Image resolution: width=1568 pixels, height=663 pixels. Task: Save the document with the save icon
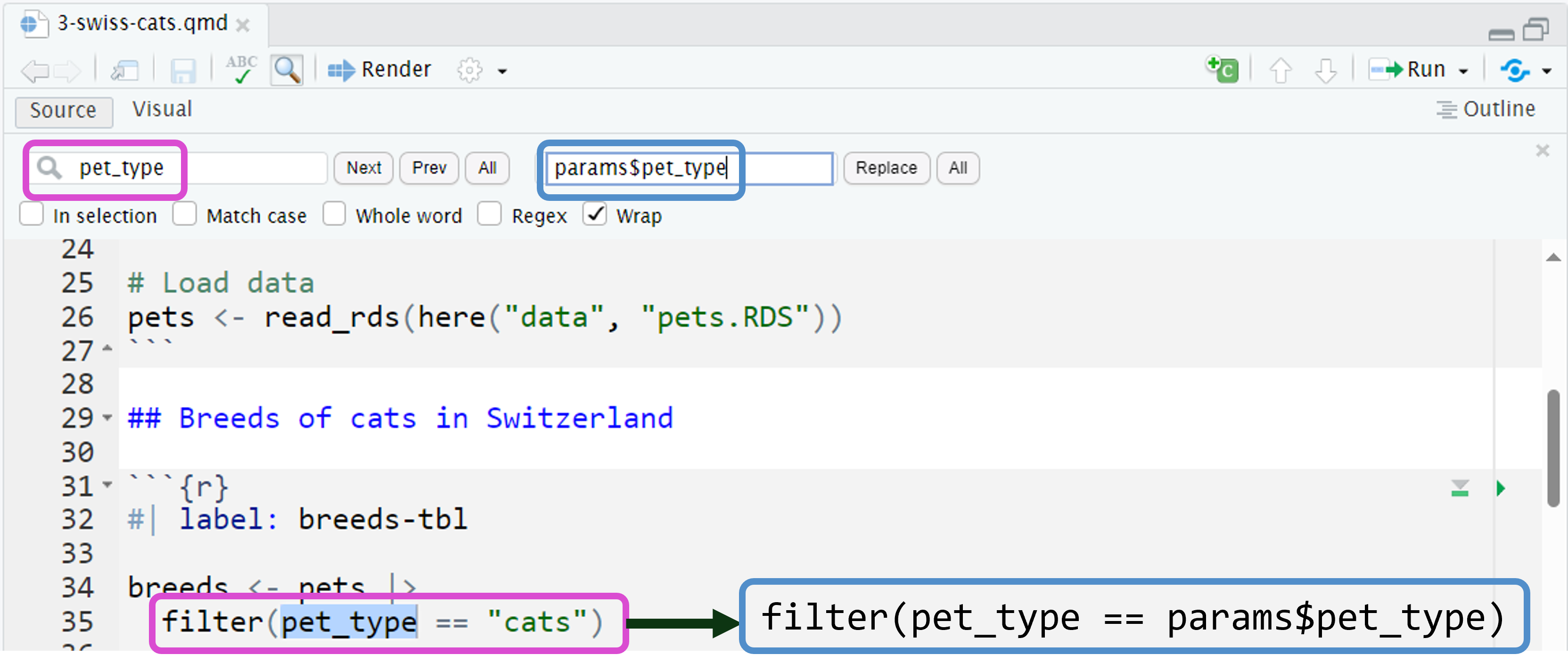pyautogui.click(x=182, y=69)
